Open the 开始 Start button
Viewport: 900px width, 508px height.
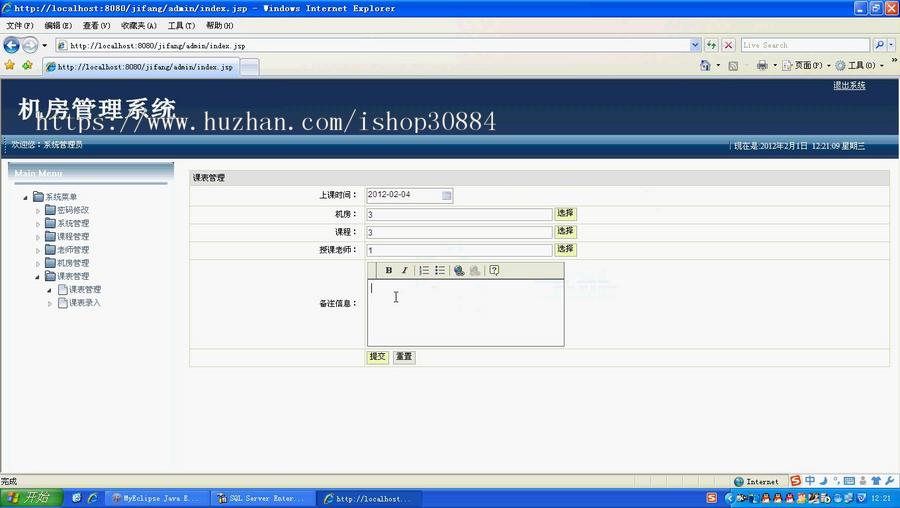tap(31, 498)
